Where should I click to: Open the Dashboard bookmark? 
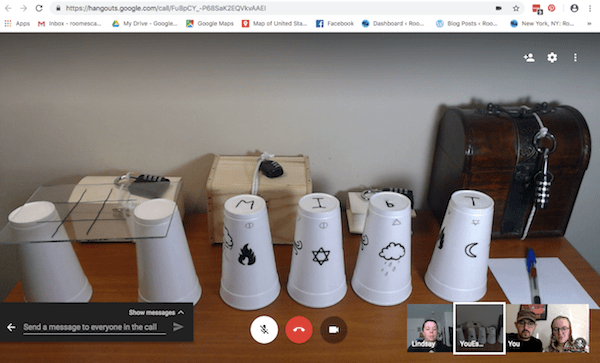click(393, 24)
